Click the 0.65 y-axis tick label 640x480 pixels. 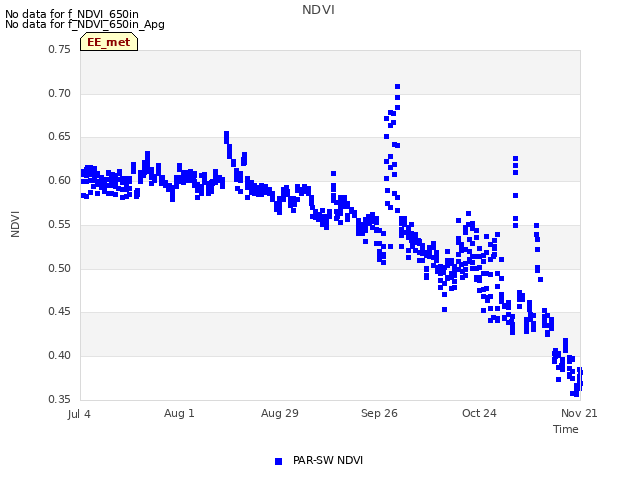[x=60, y=137]
